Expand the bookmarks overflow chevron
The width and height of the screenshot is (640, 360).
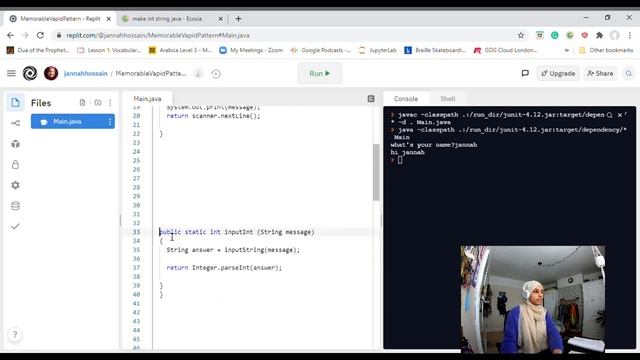click(567, 50)
